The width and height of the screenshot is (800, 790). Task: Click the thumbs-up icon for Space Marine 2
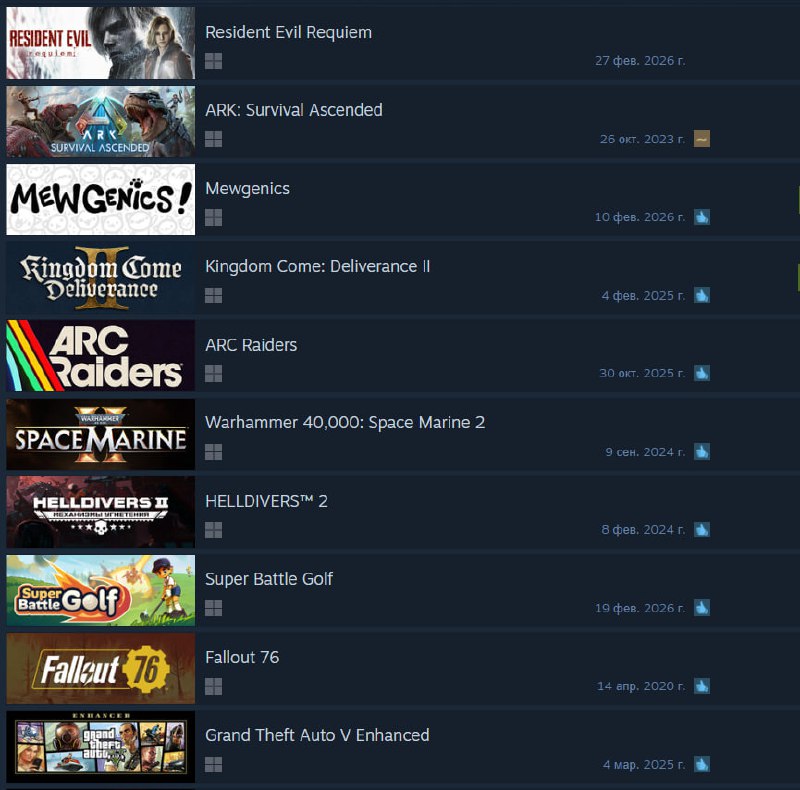click(x=702, y=452)
